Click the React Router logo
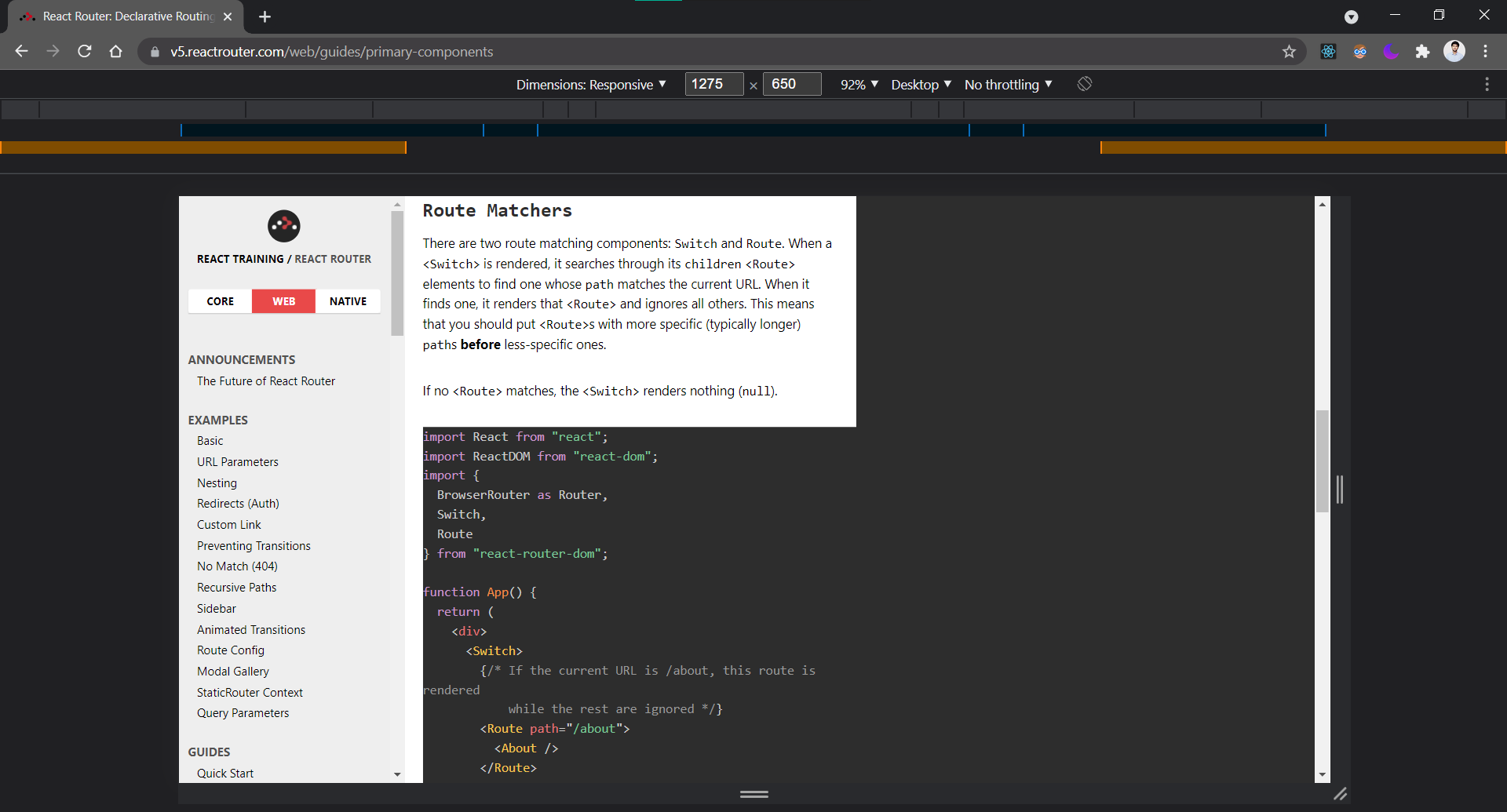The image size is (1507, 812). tap(283, 226)
